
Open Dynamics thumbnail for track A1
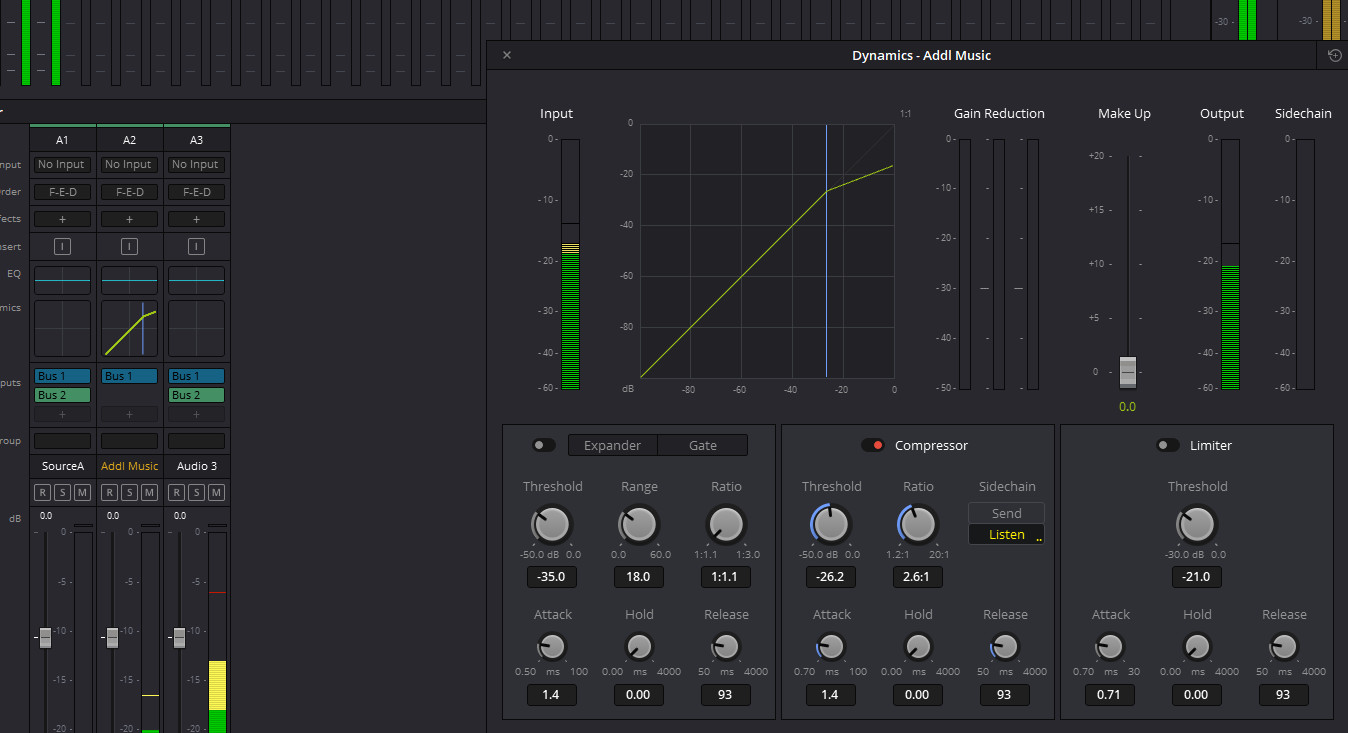[62, 329]
